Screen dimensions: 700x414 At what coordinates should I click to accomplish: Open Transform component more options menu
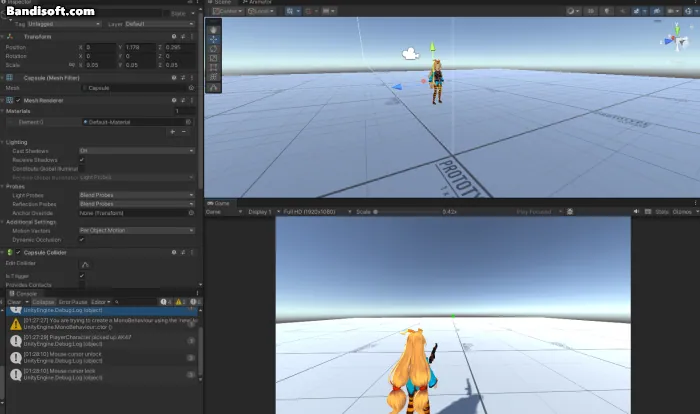pyautogui.click(x=192, y=37)
